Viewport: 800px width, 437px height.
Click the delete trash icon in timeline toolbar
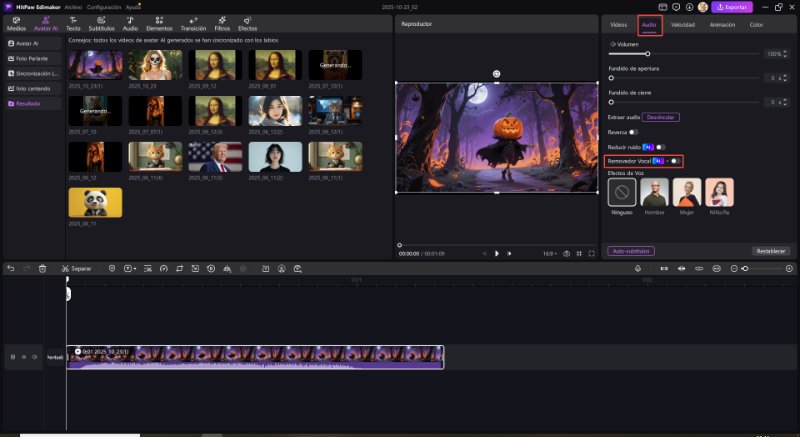pyautogui.click(x=42, y=269)
